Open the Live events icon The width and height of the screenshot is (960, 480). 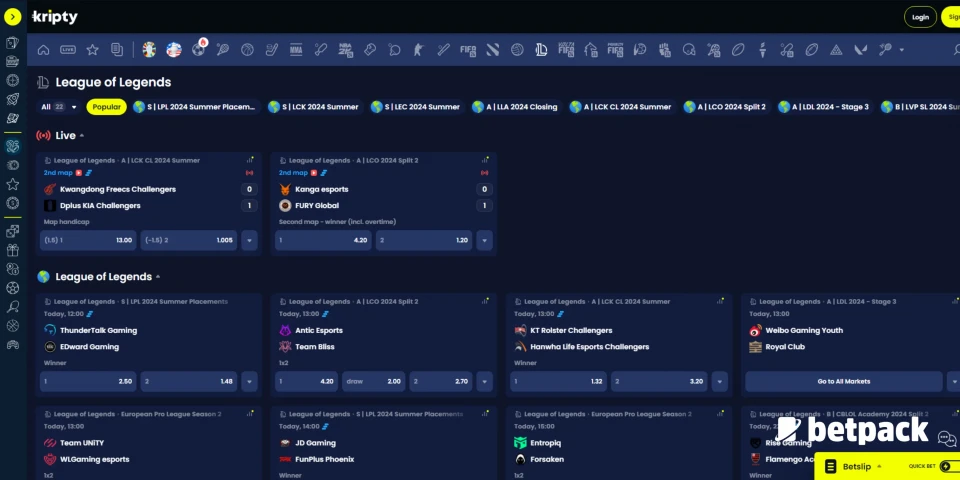coord(68,49)
